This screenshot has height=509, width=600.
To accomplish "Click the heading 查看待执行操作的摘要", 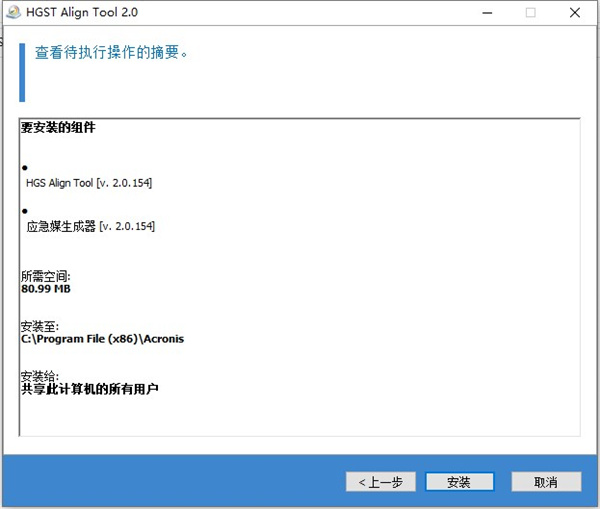I will pos(112,52).
